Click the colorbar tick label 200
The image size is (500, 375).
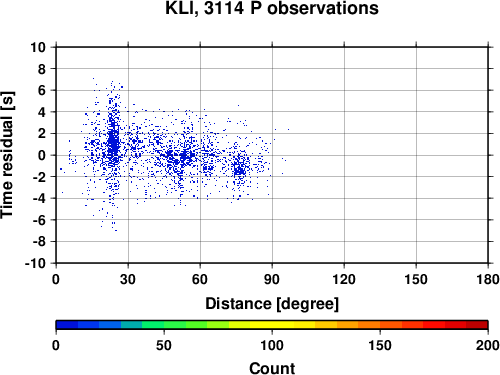pos(487,346)
